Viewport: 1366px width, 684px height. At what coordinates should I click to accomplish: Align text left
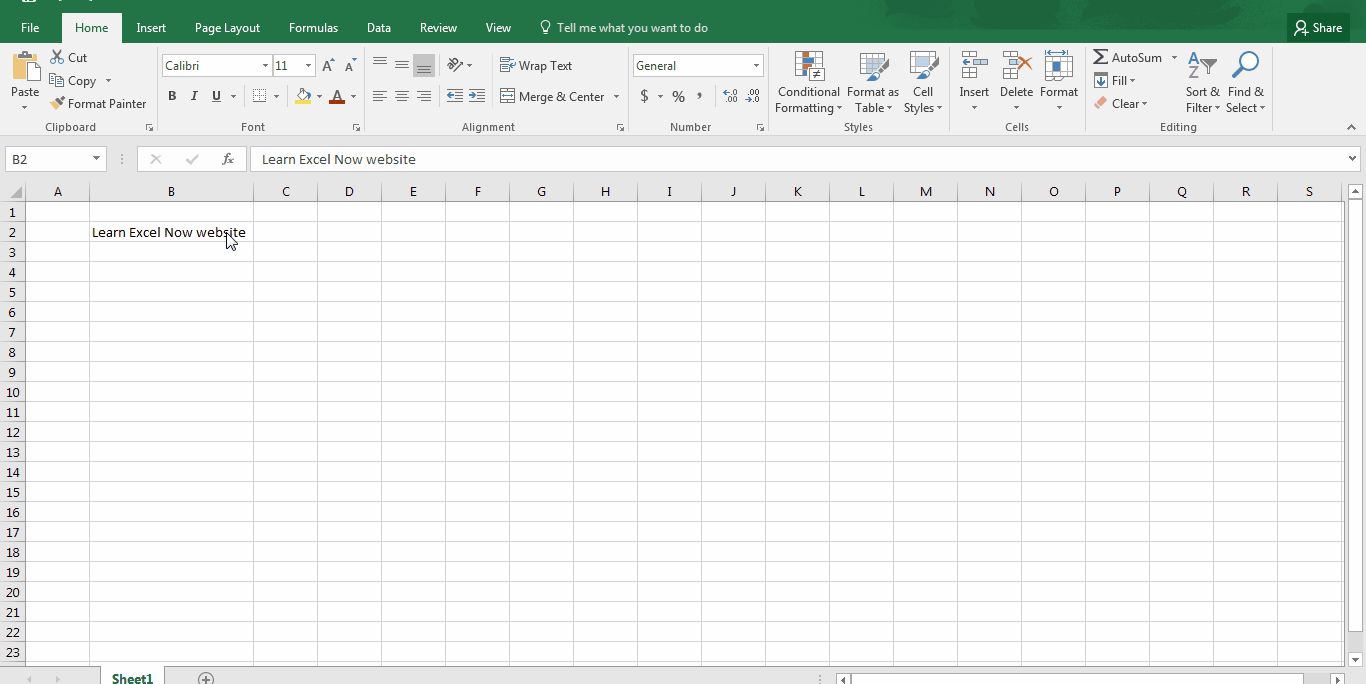(380, 96)
